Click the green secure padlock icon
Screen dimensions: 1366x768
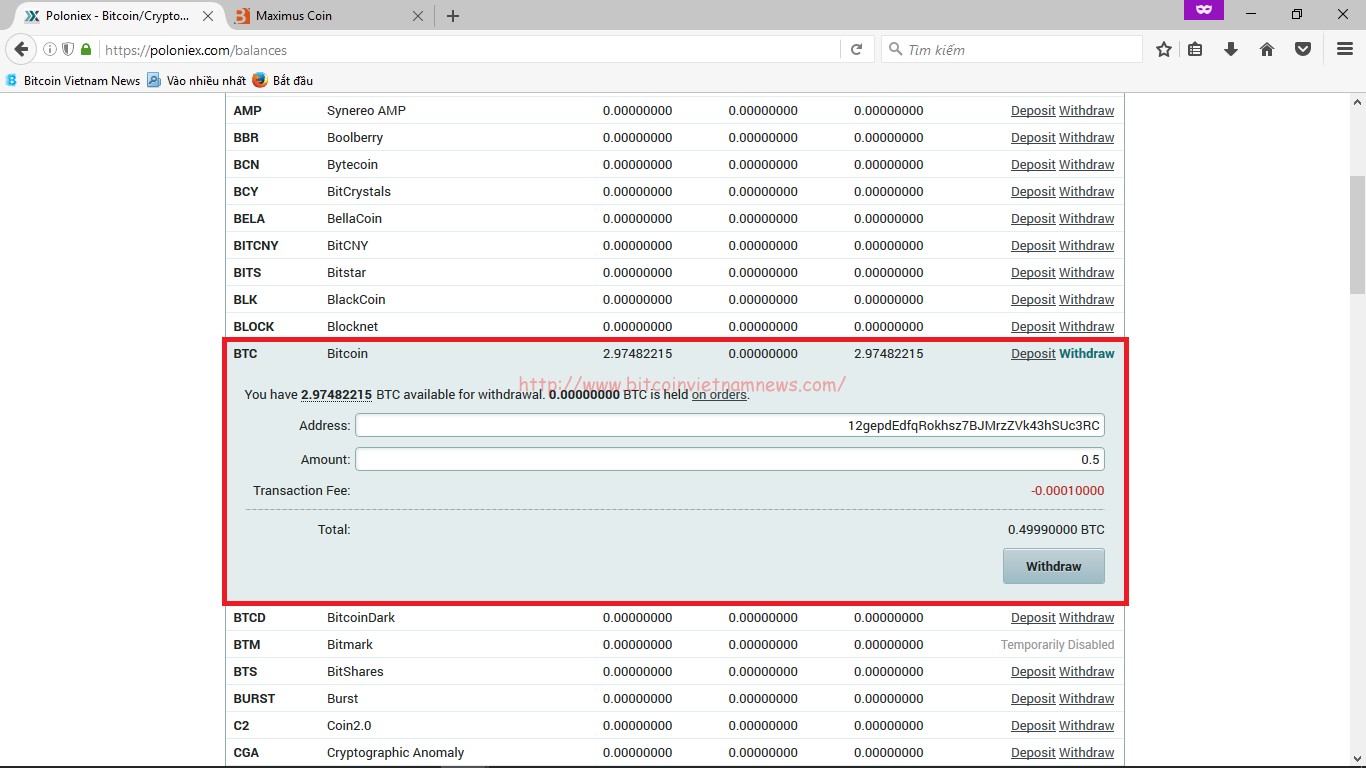86,49
